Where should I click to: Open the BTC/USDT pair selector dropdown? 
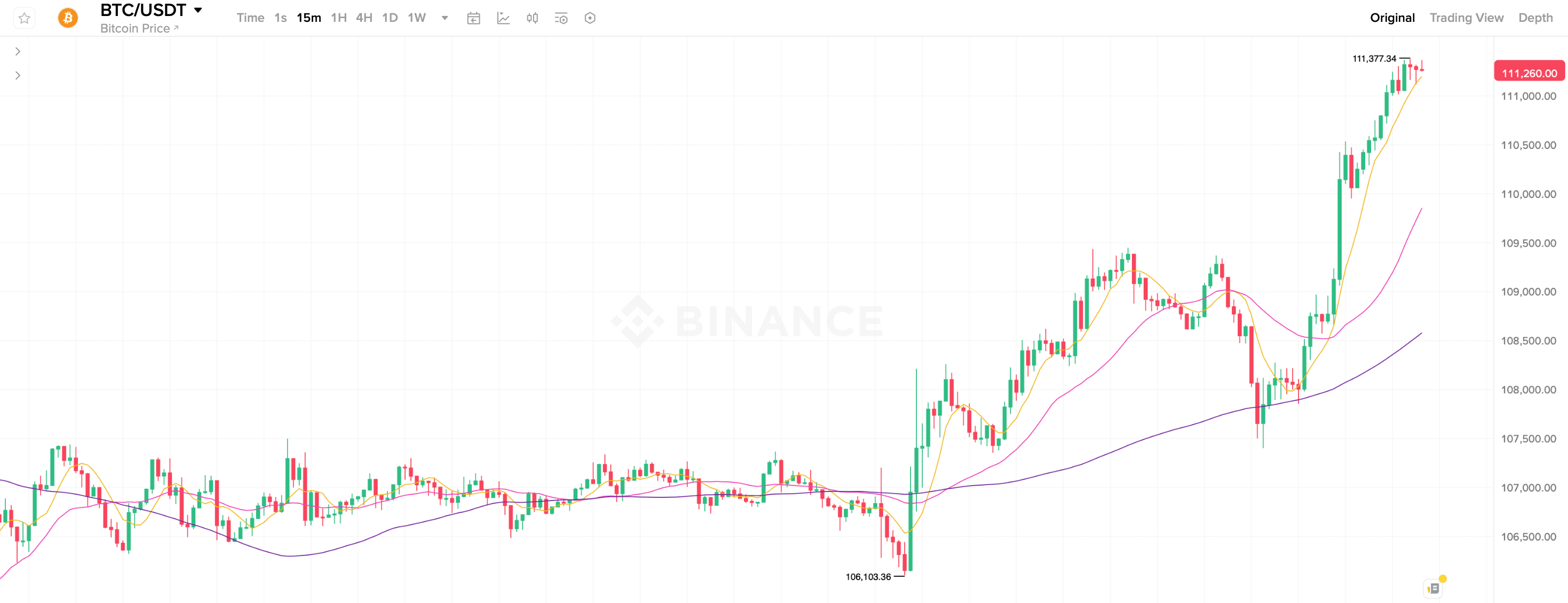198,10
